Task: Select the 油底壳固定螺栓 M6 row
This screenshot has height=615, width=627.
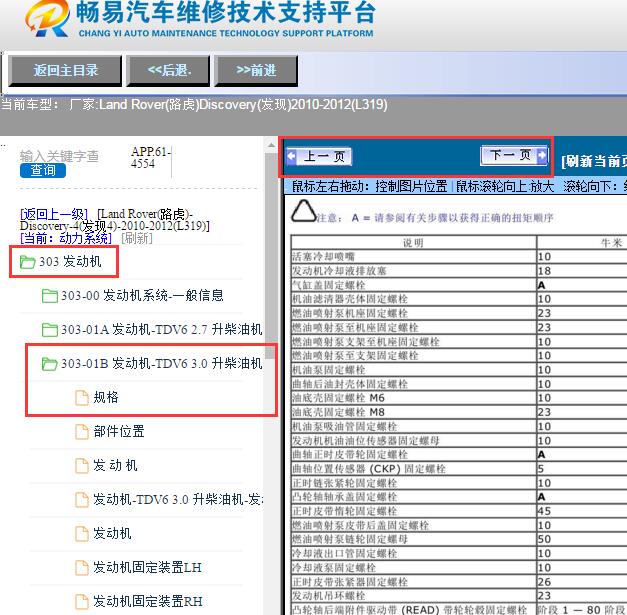Action: coord(459,398)
